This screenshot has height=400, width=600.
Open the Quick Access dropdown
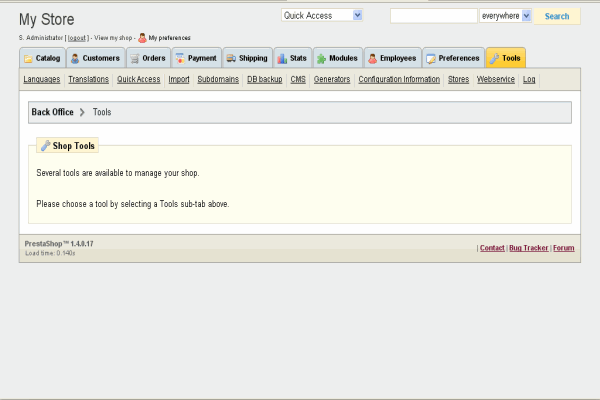[x=322, y=15]
